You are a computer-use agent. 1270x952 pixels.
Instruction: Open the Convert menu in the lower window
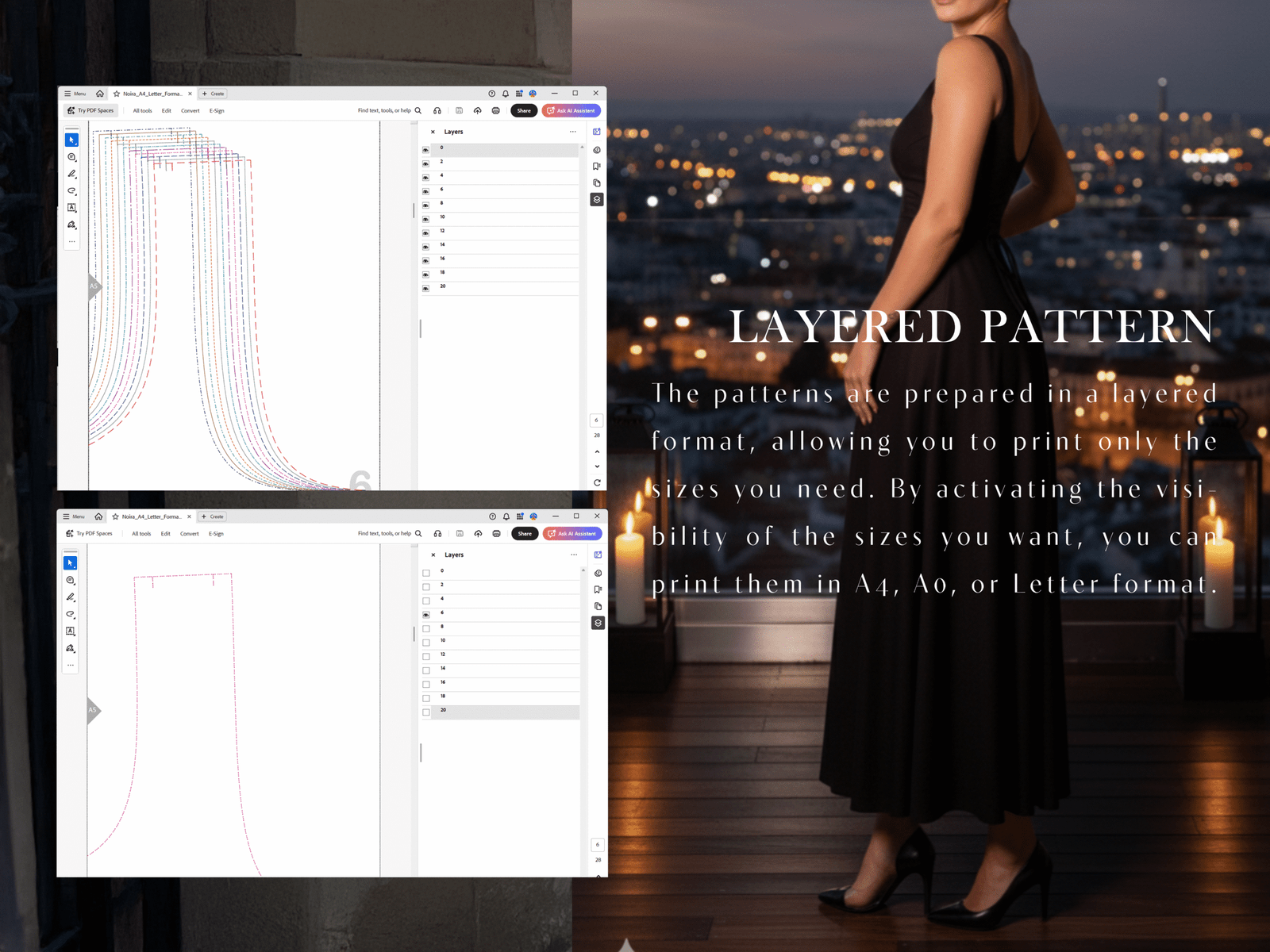[189, 534]
